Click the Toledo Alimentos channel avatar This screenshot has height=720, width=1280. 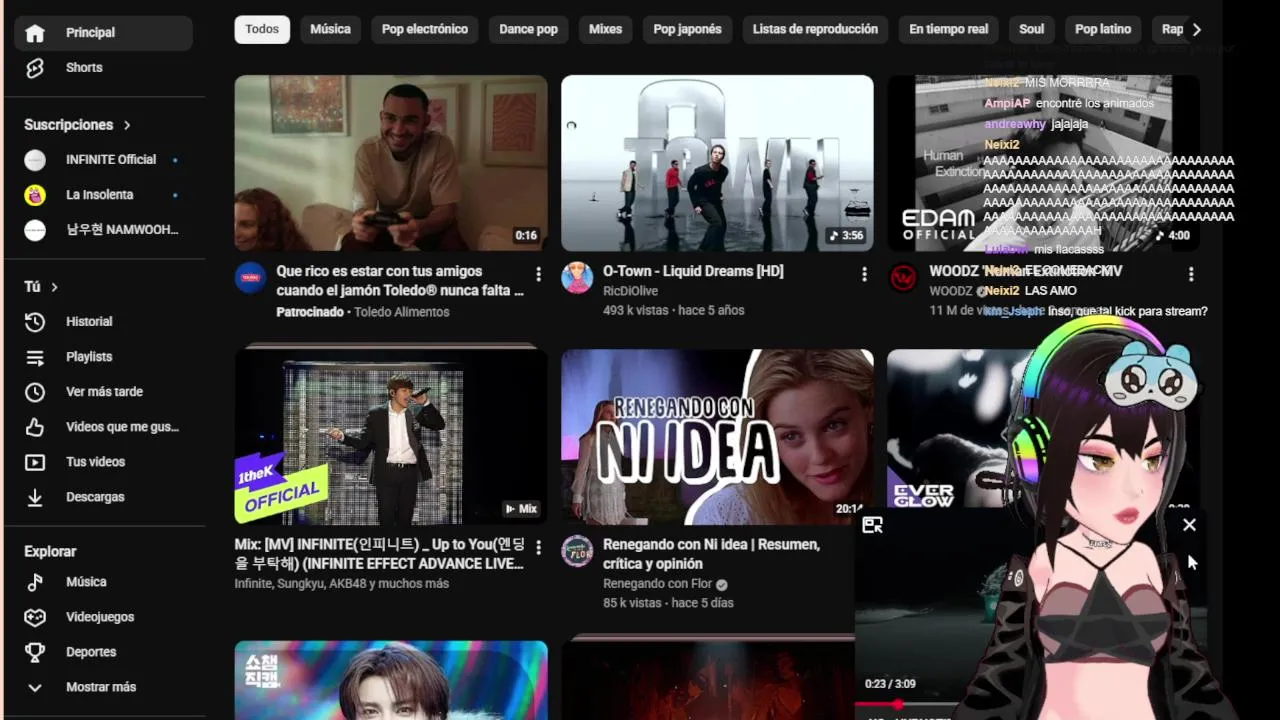point(251,278)
